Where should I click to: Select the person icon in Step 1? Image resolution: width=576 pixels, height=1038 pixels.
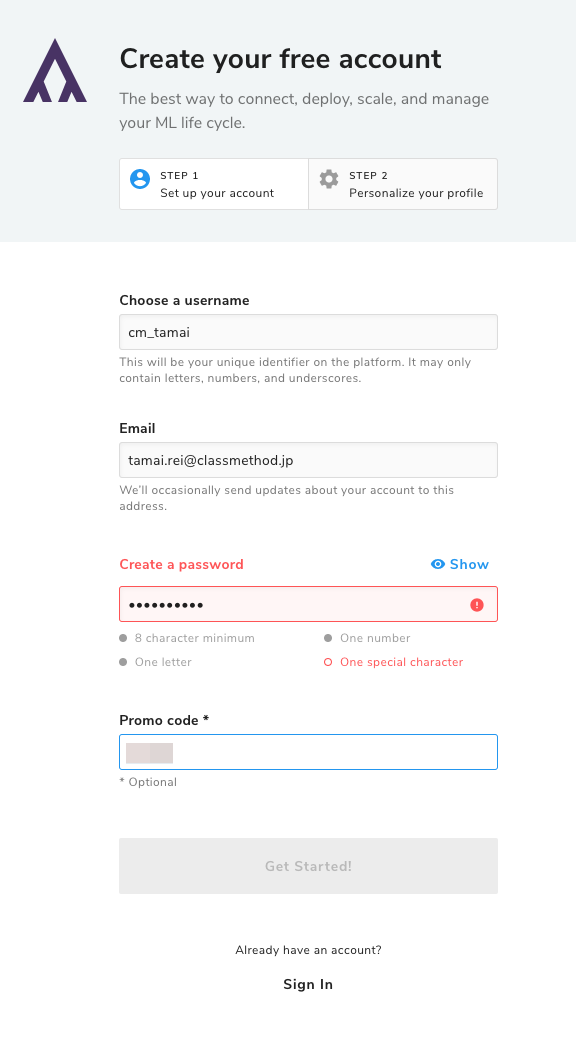click(139, 179)
